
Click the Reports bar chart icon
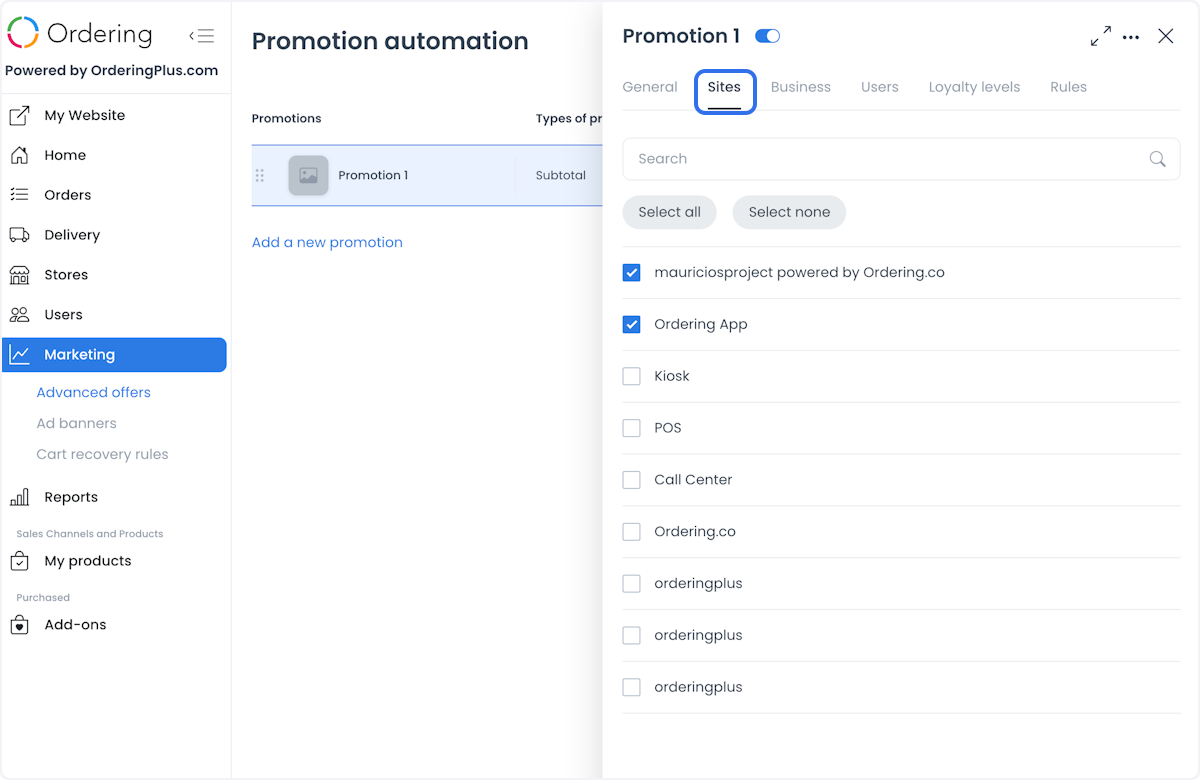click(19, 497)
